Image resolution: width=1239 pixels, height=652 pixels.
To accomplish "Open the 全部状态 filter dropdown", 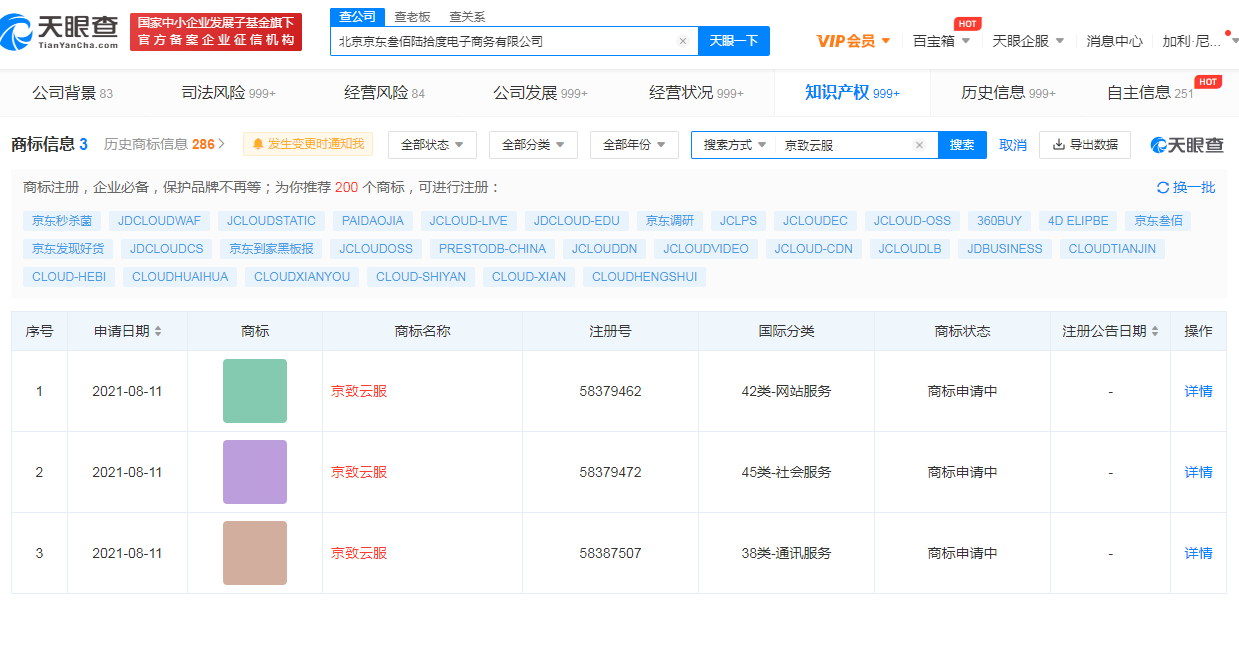I will tap(432, 145).
